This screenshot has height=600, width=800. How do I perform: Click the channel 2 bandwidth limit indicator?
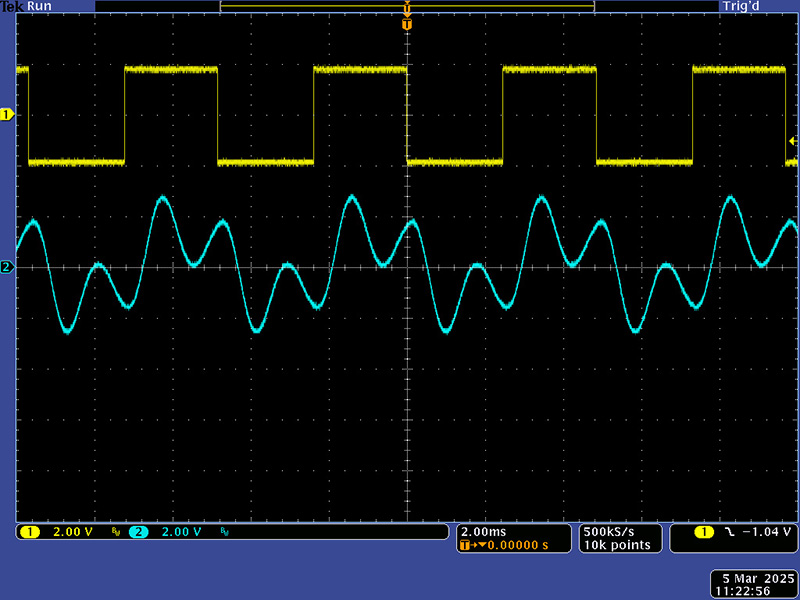tap(223, 532)
